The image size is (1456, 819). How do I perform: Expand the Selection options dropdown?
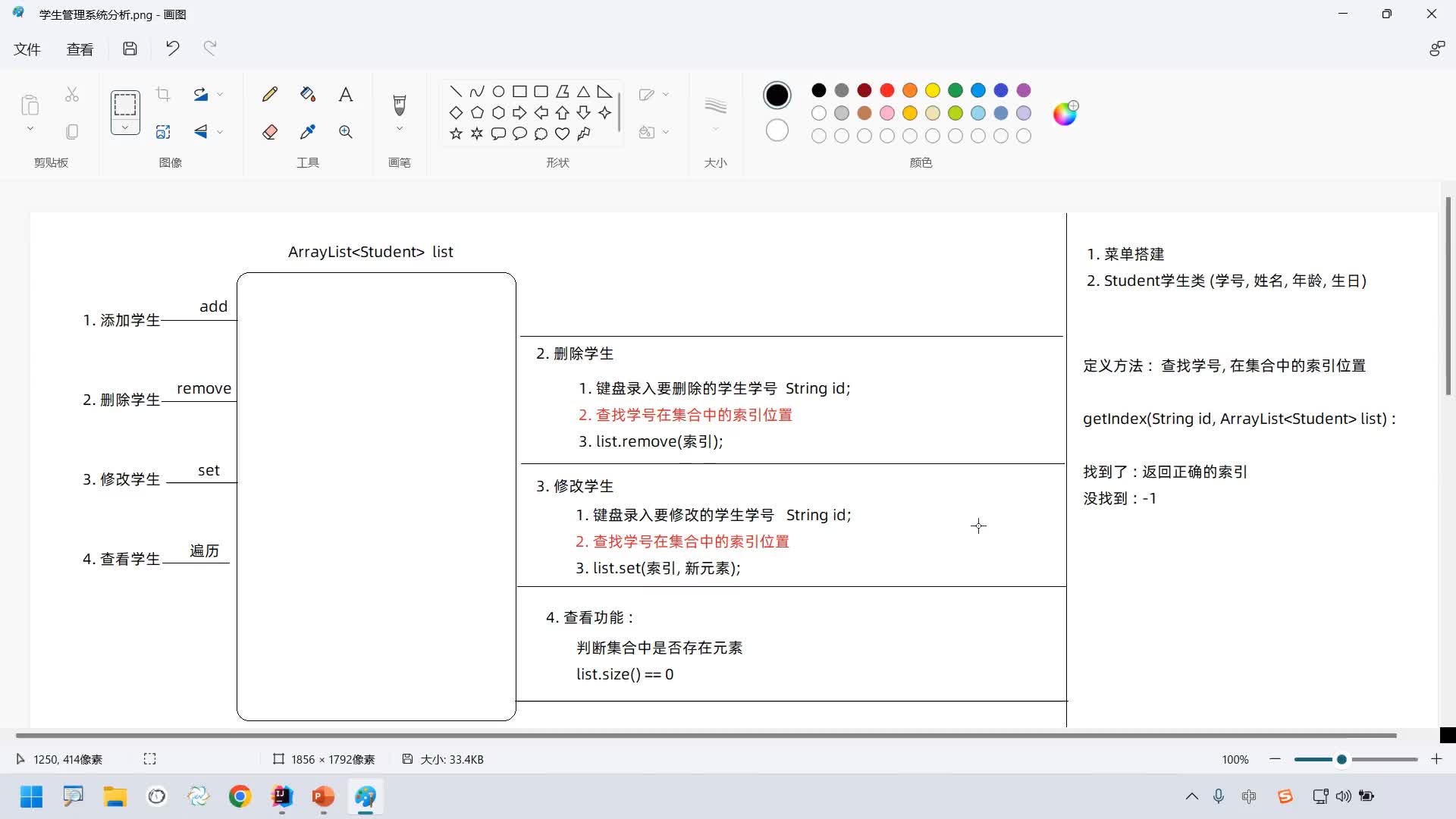[125, 127]
